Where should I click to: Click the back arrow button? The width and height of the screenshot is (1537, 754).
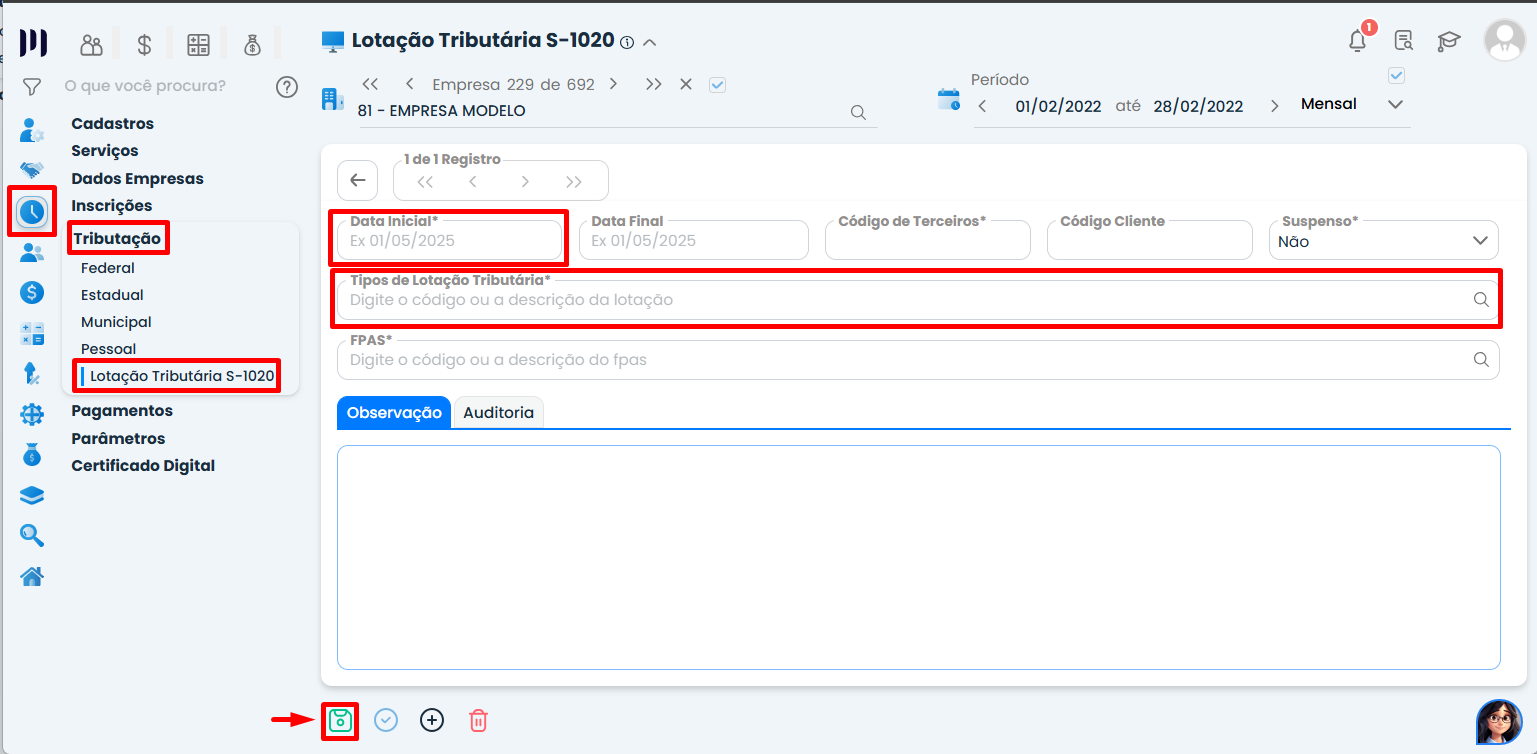[x=358, y=181]
